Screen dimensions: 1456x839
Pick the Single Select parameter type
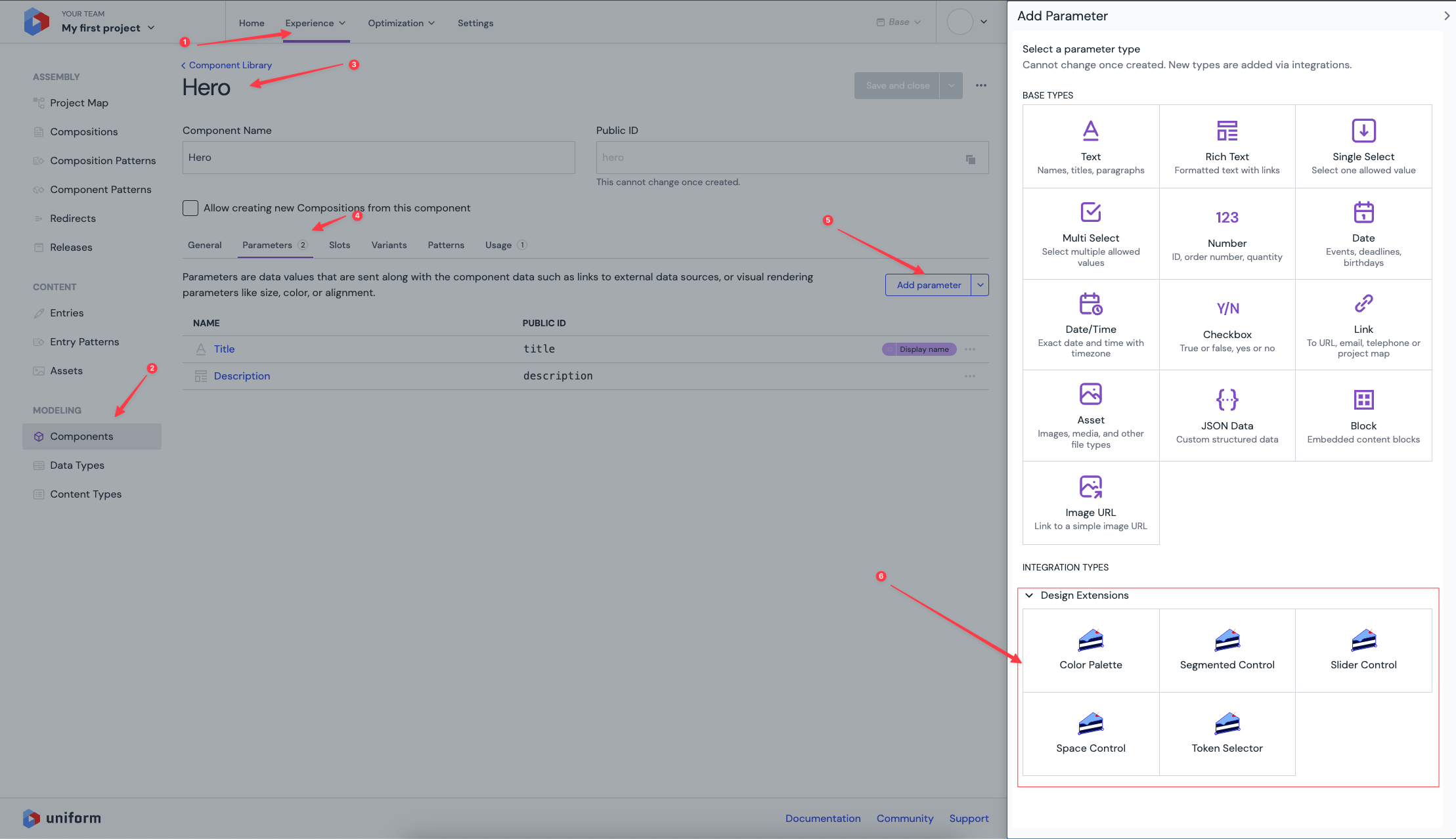tap(1363, 146)
